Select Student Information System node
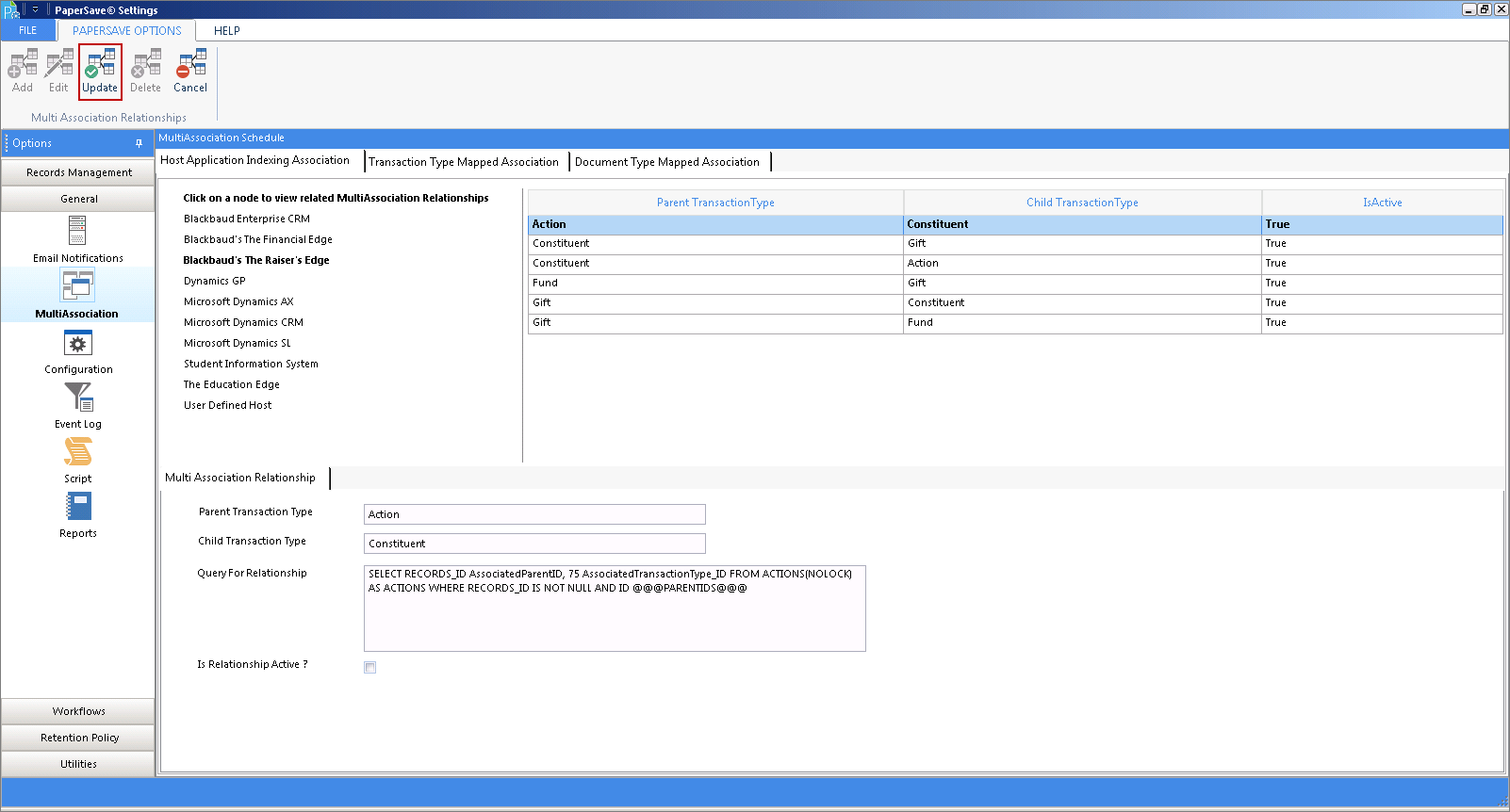Viewport: 1510px width, 812px height. (251, 364)
